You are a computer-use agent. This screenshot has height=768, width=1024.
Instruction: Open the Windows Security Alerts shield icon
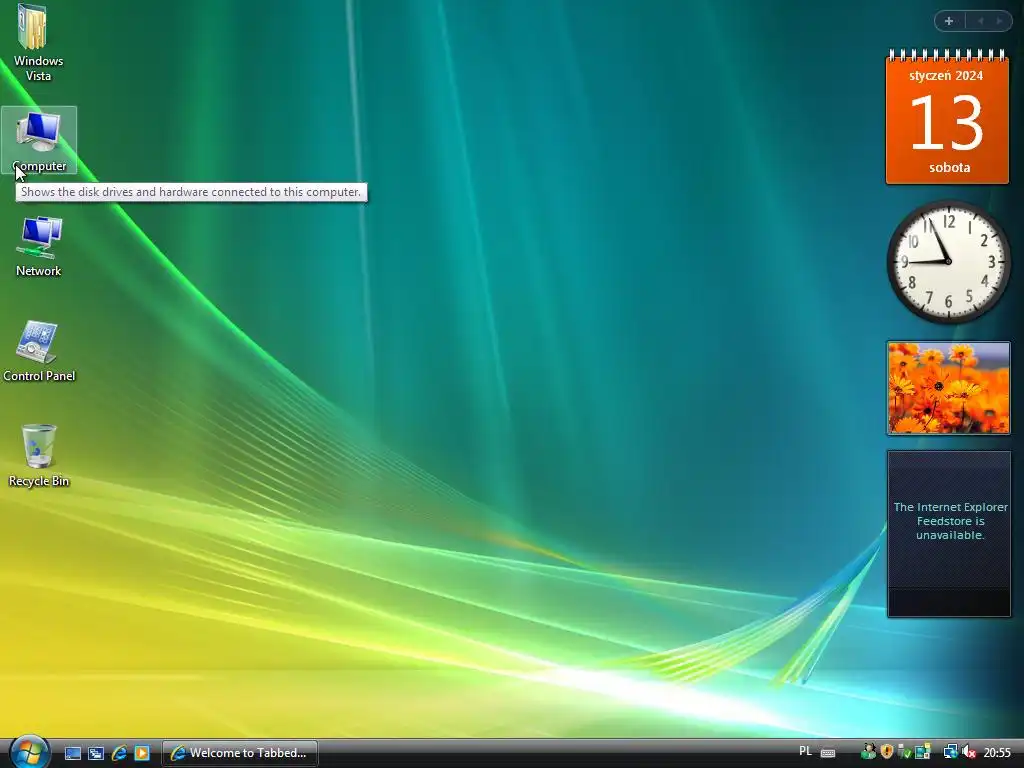tap(886, 752)
